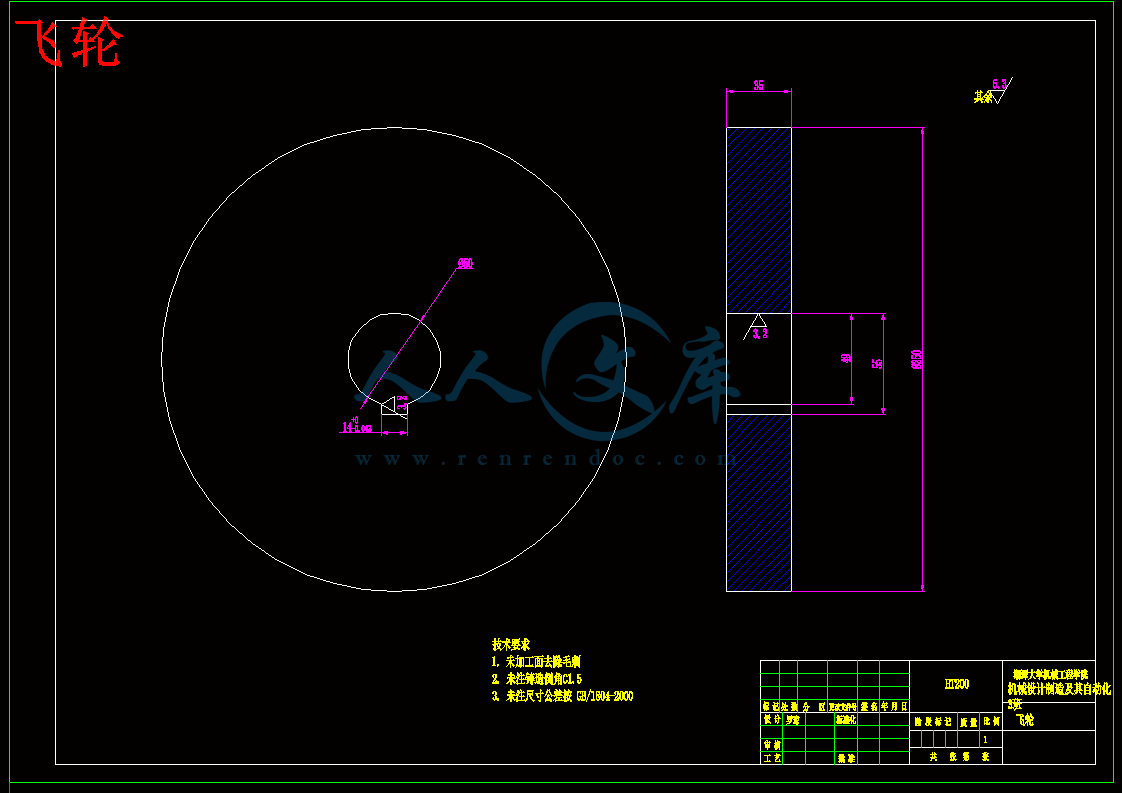Select the 'Φ250' outer diameter dimension

tap(916, 359)
